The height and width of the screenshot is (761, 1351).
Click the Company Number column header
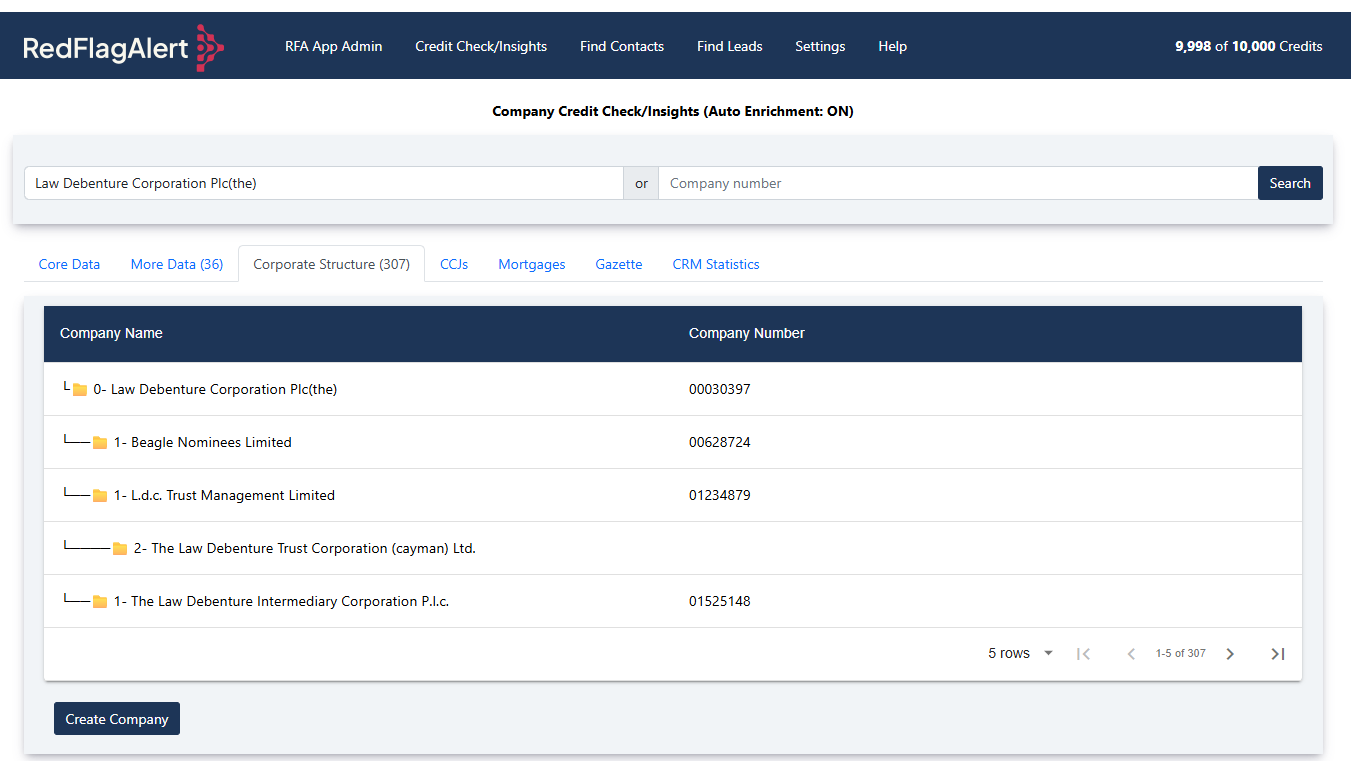[747, 334]
